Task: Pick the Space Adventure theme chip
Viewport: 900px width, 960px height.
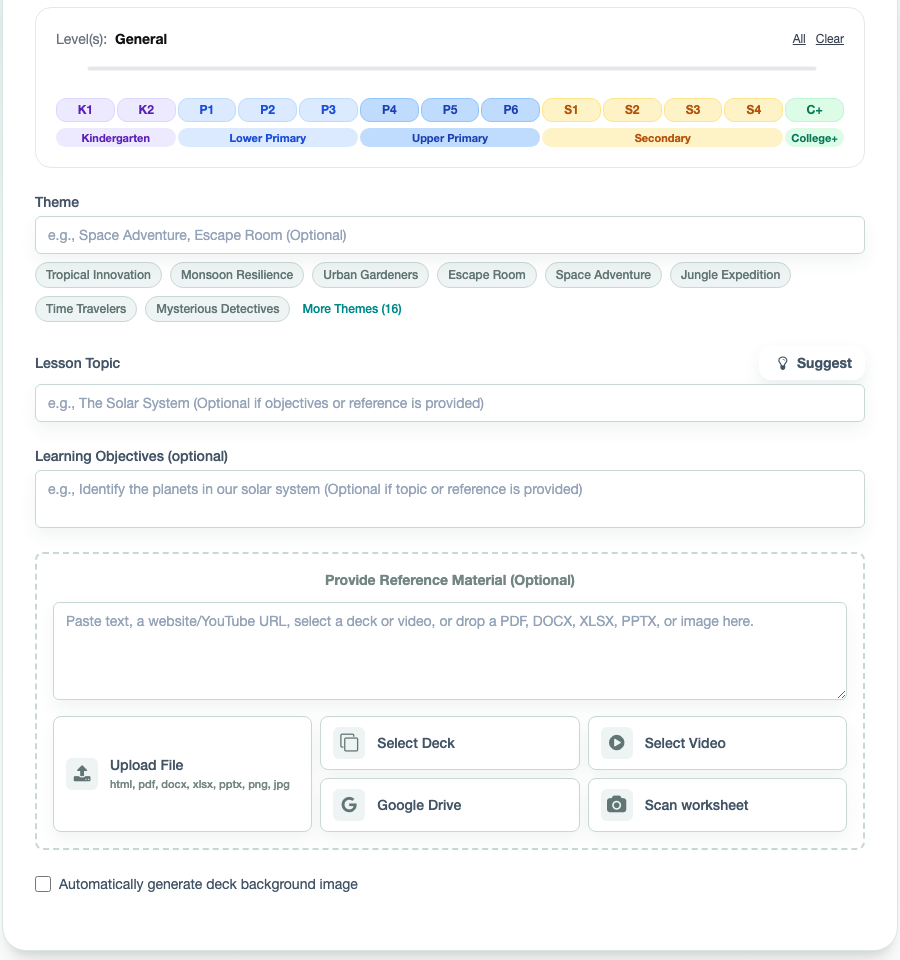Action: 603,275
